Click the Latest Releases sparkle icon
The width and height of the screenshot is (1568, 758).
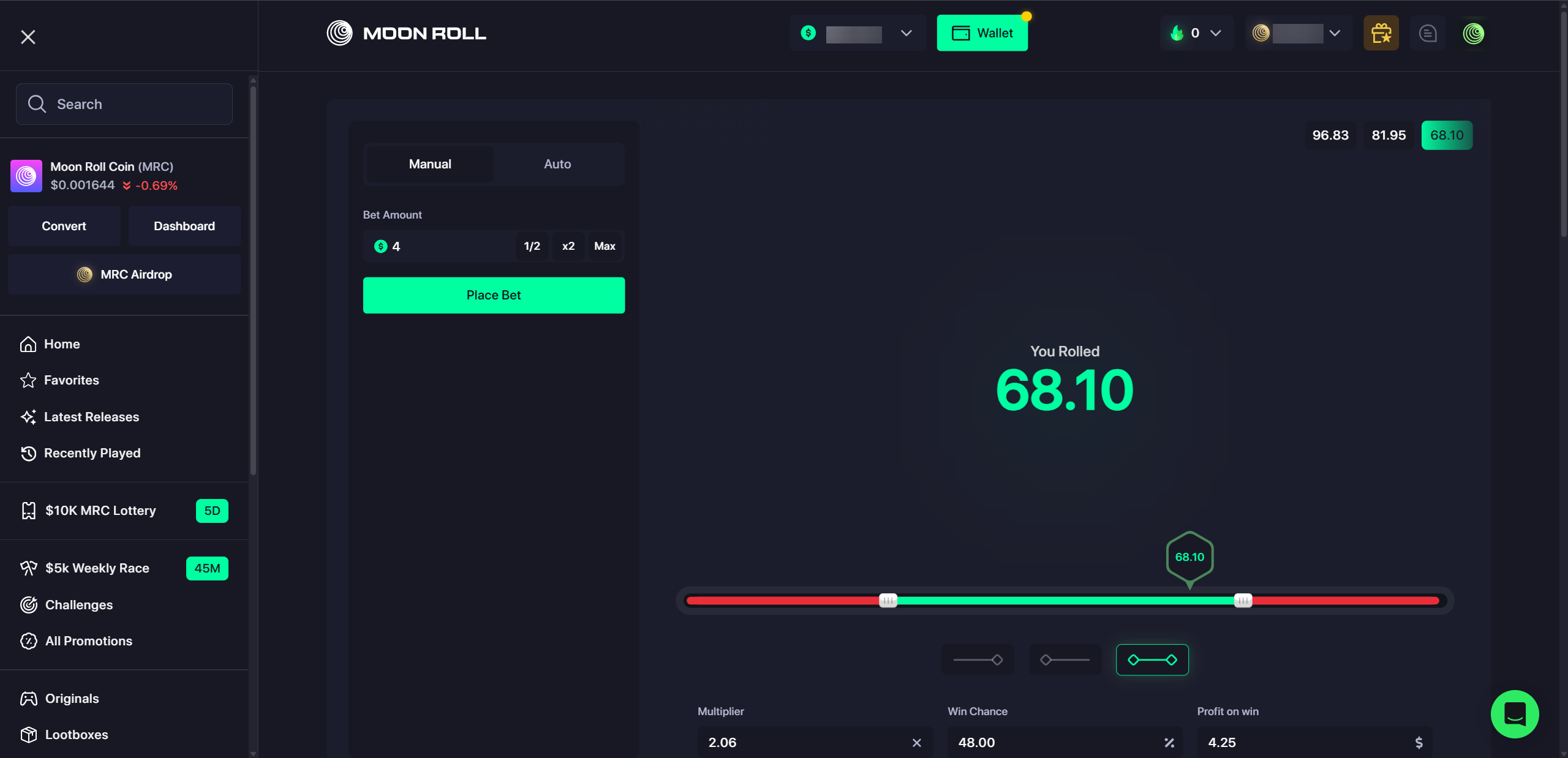pyautogui.click(x=28, y=417)
